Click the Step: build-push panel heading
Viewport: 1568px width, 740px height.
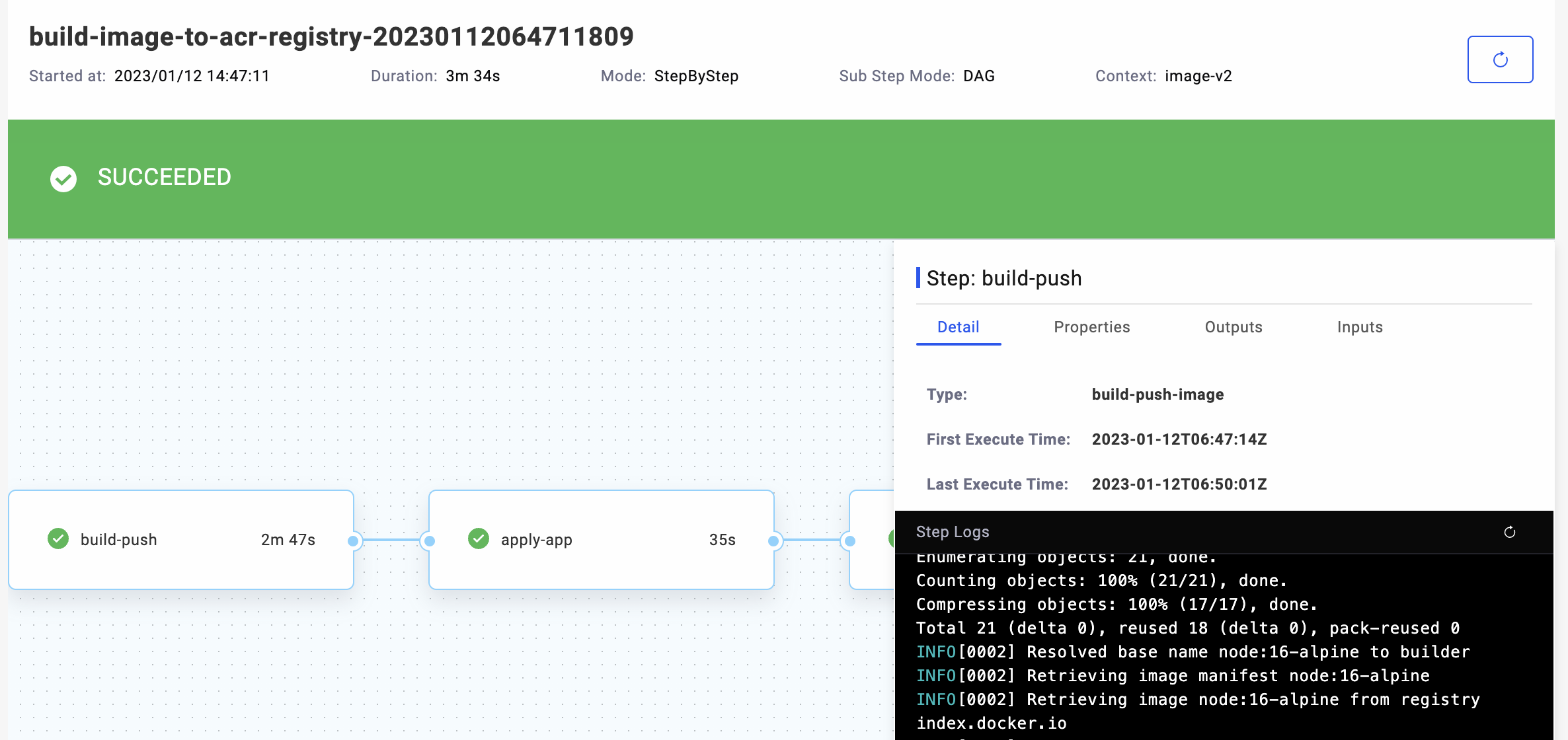point(1003,278)
